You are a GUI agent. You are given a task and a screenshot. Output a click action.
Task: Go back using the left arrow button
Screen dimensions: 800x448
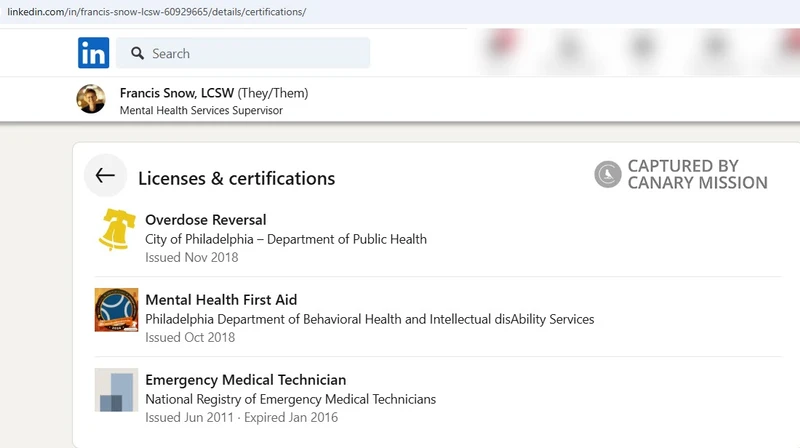point(105,176)
